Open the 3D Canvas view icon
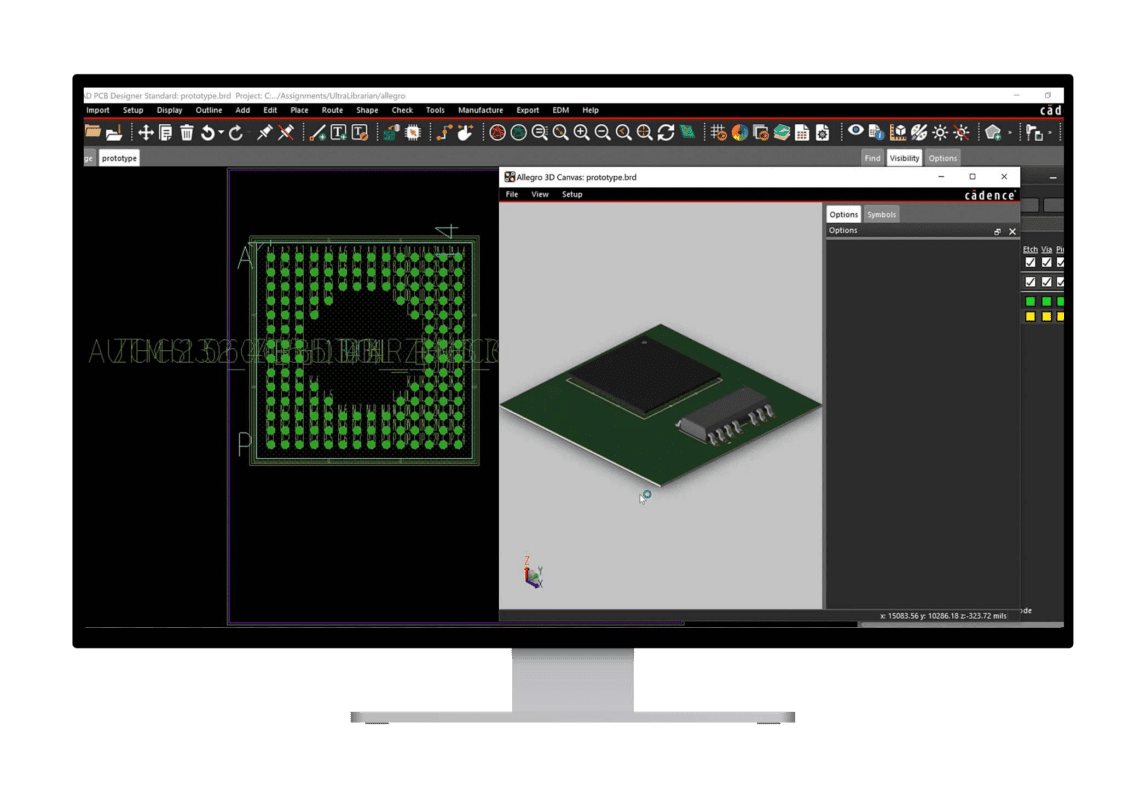 (x=898, y=132)
